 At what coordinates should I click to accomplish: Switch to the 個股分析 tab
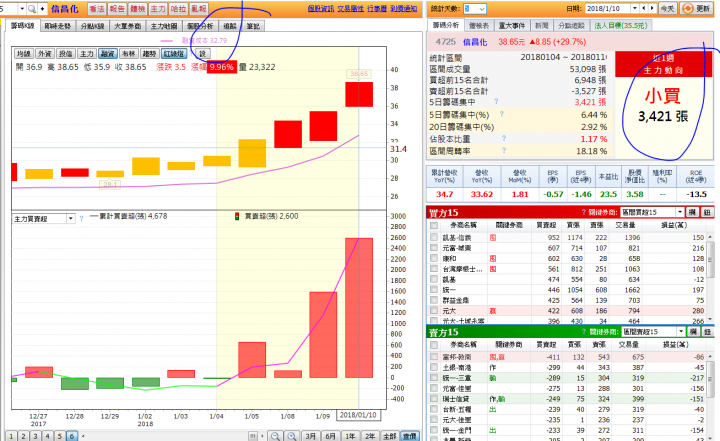point(200,26)
